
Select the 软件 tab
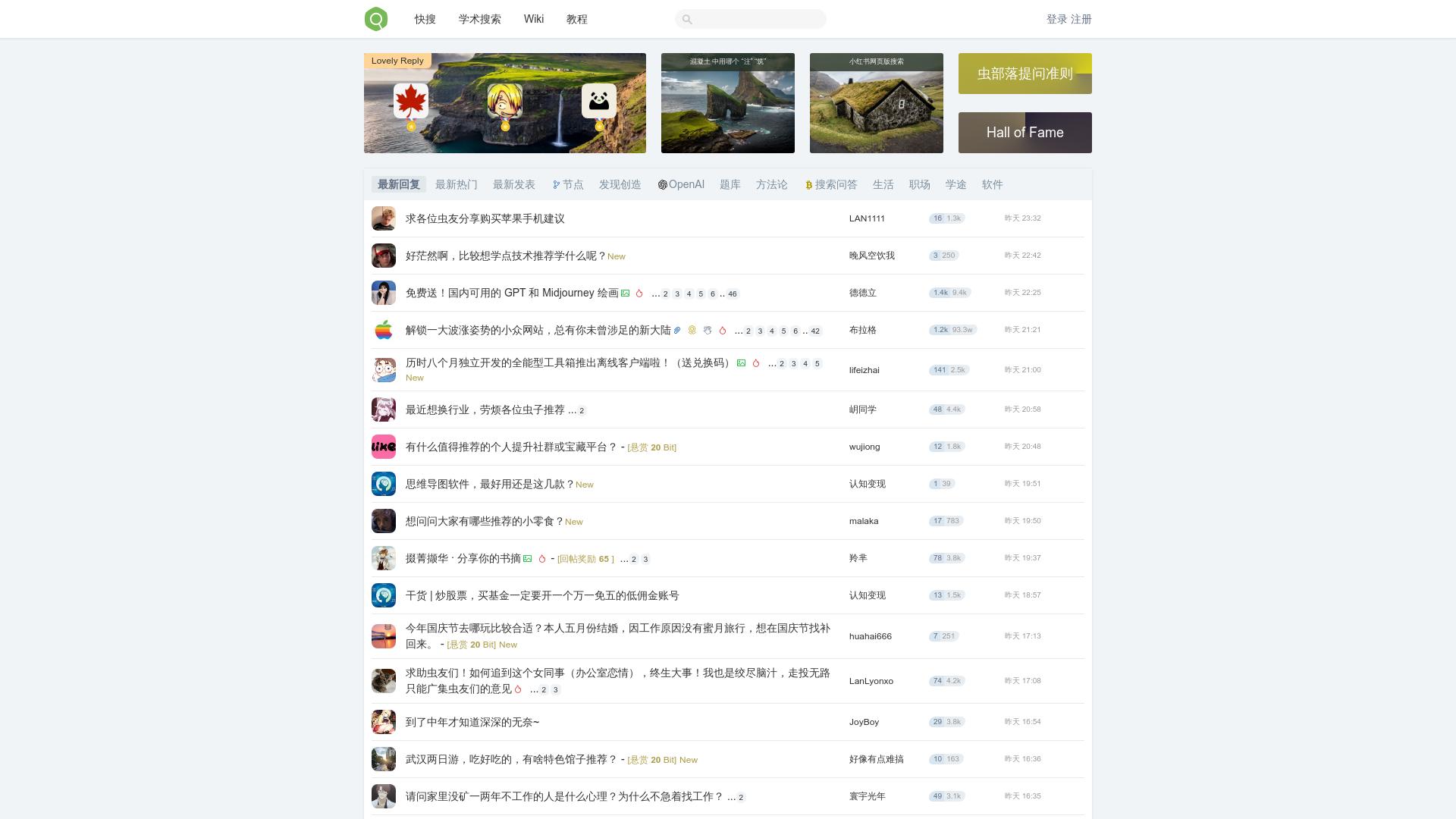click(x=992, y=184)
